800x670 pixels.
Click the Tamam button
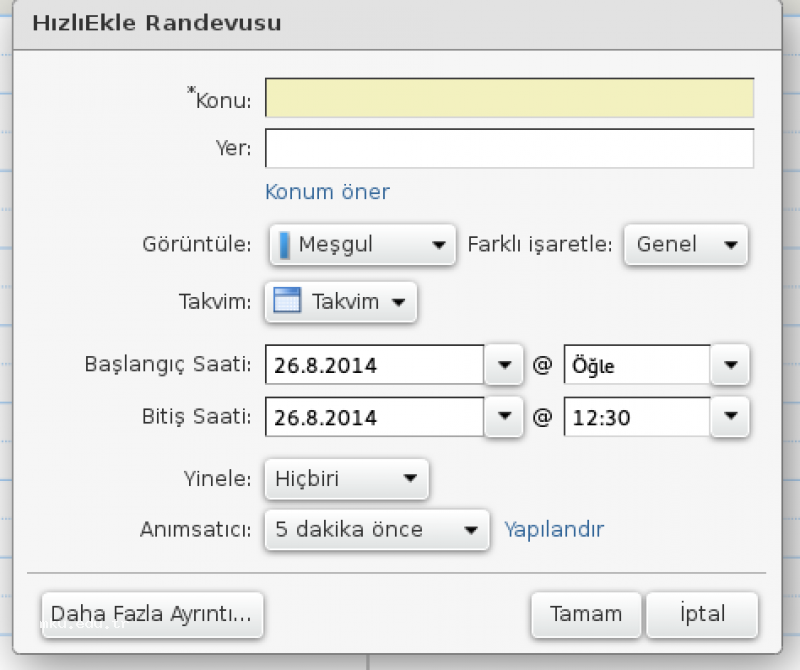[586, 614]
